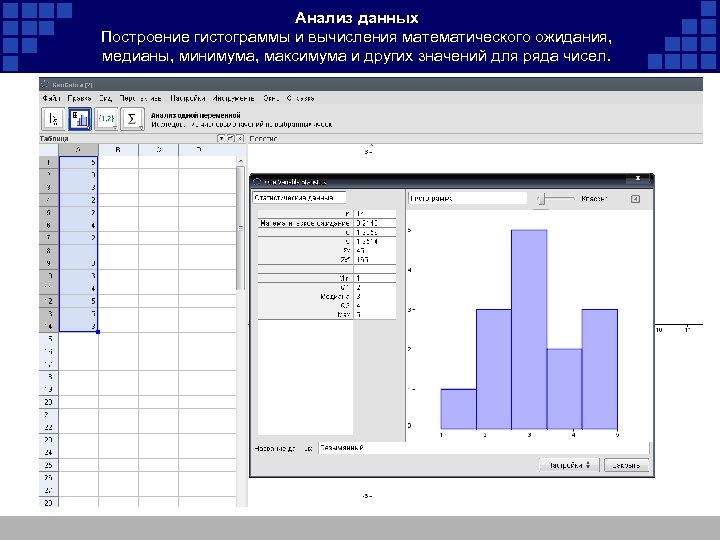Click the spreadsheet vertical scrollbar
Screen dimensions: 720x540
click(240, 228)
